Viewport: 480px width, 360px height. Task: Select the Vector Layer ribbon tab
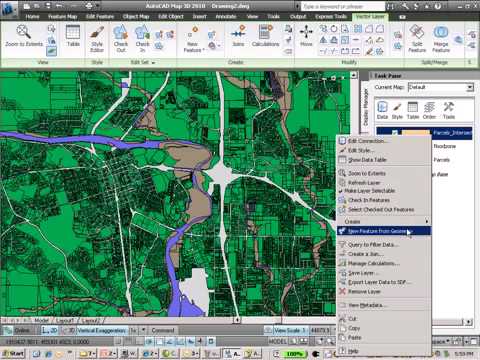[x=370, y=16]
